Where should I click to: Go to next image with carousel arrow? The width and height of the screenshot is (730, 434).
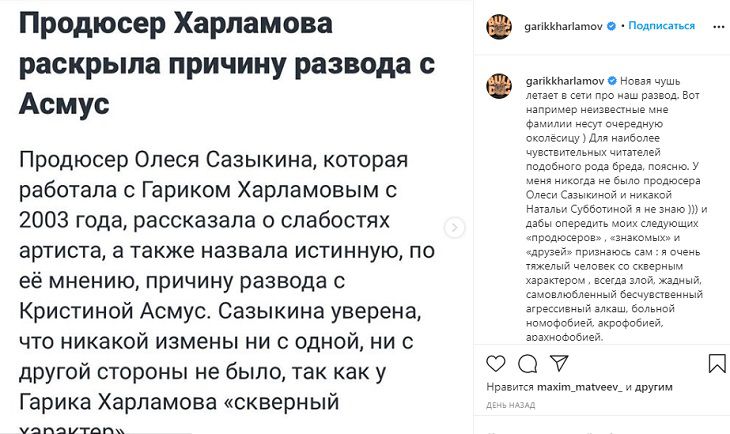click(455, 227)
